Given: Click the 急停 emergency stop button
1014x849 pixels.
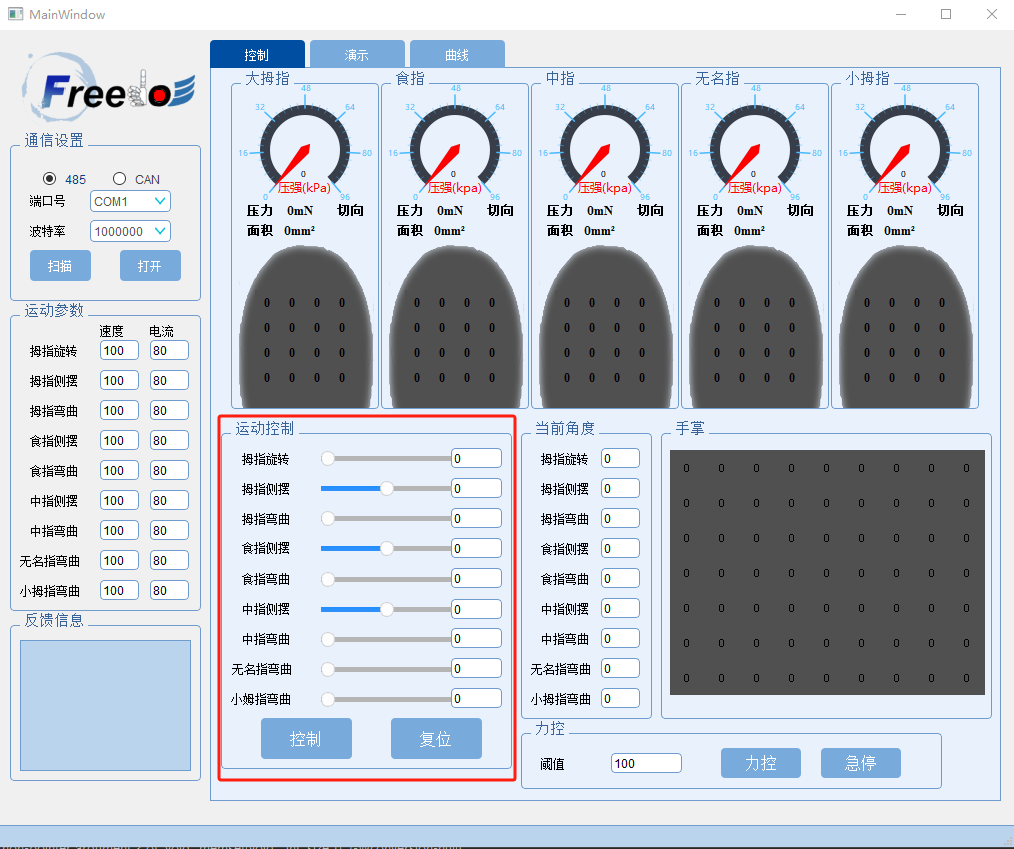Looking at the screenshot, I should (x=861, y=763).
